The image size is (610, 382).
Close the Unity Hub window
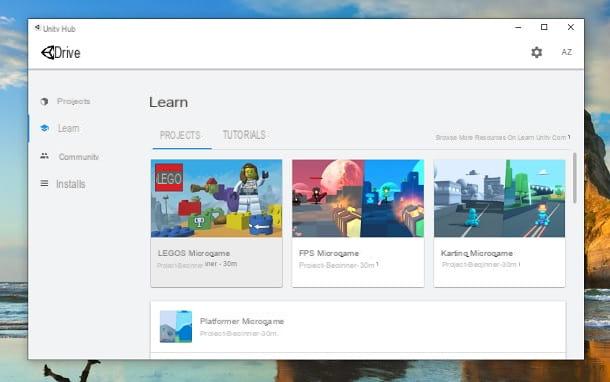(x=571, y=27)
